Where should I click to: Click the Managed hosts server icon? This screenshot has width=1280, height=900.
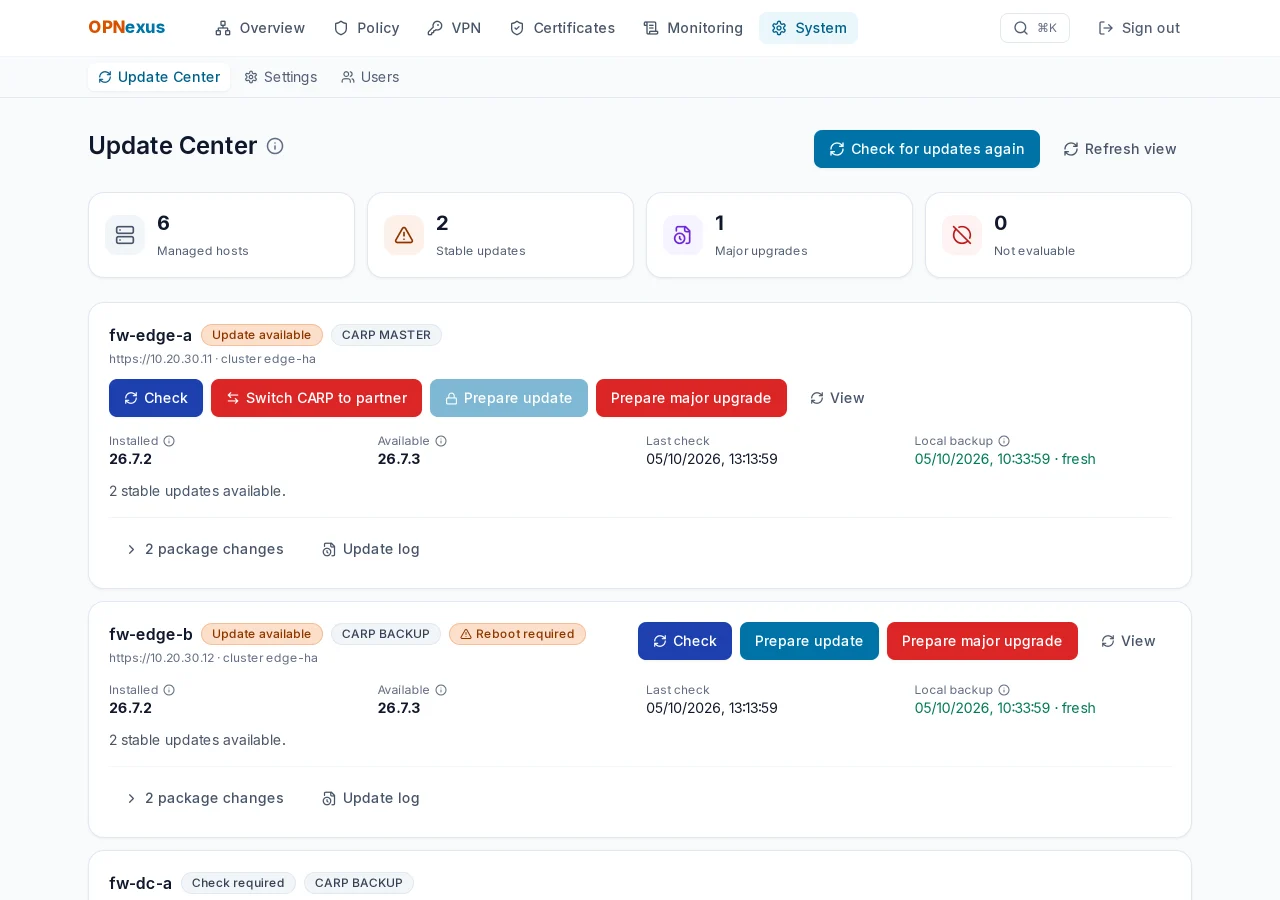[125, 235]
